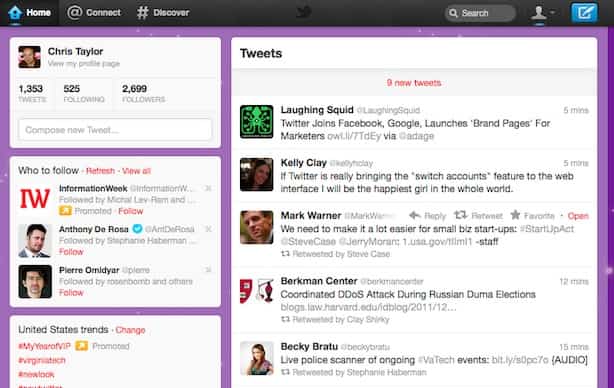Open the account profile dropdown menu
This screenshot has height=388, width=614.
click(542, 13)
